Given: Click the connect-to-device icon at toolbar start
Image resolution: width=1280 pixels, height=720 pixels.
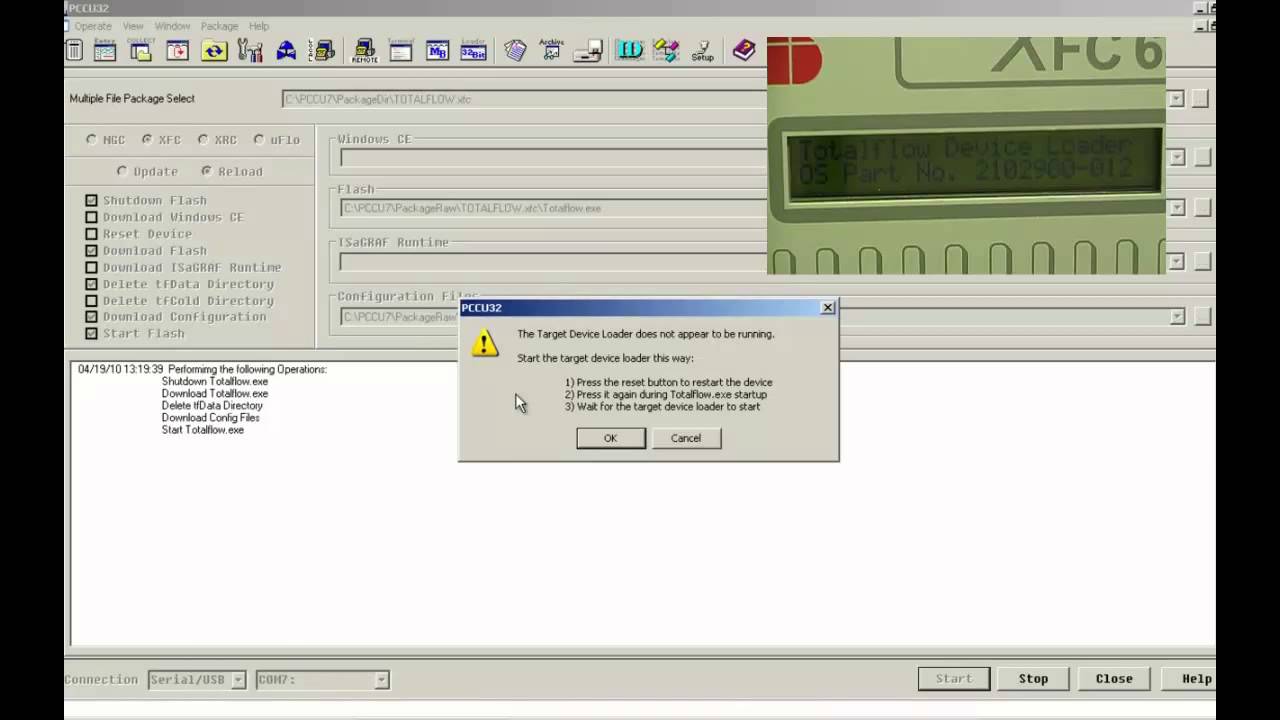Looking at the screenshot, I should [x=74, y=51].
